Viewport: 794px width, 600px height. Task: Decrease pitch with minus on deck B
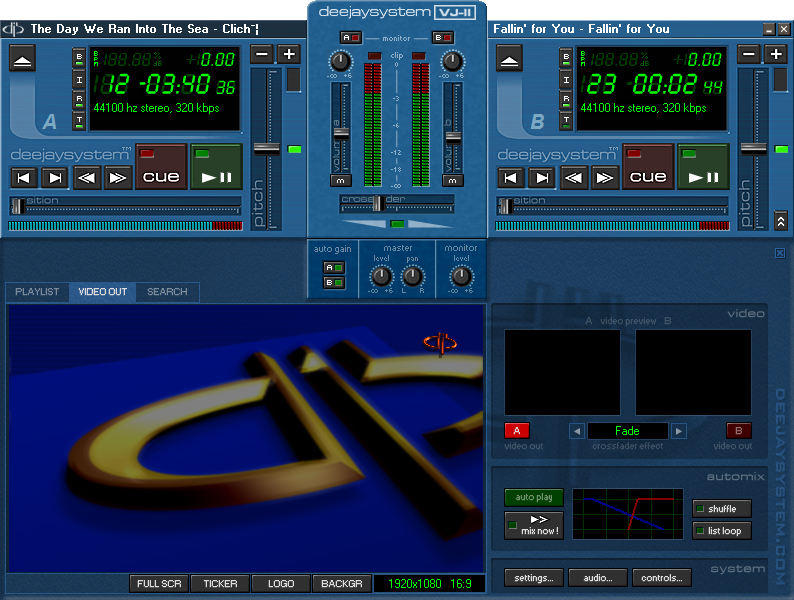point(749,54)
